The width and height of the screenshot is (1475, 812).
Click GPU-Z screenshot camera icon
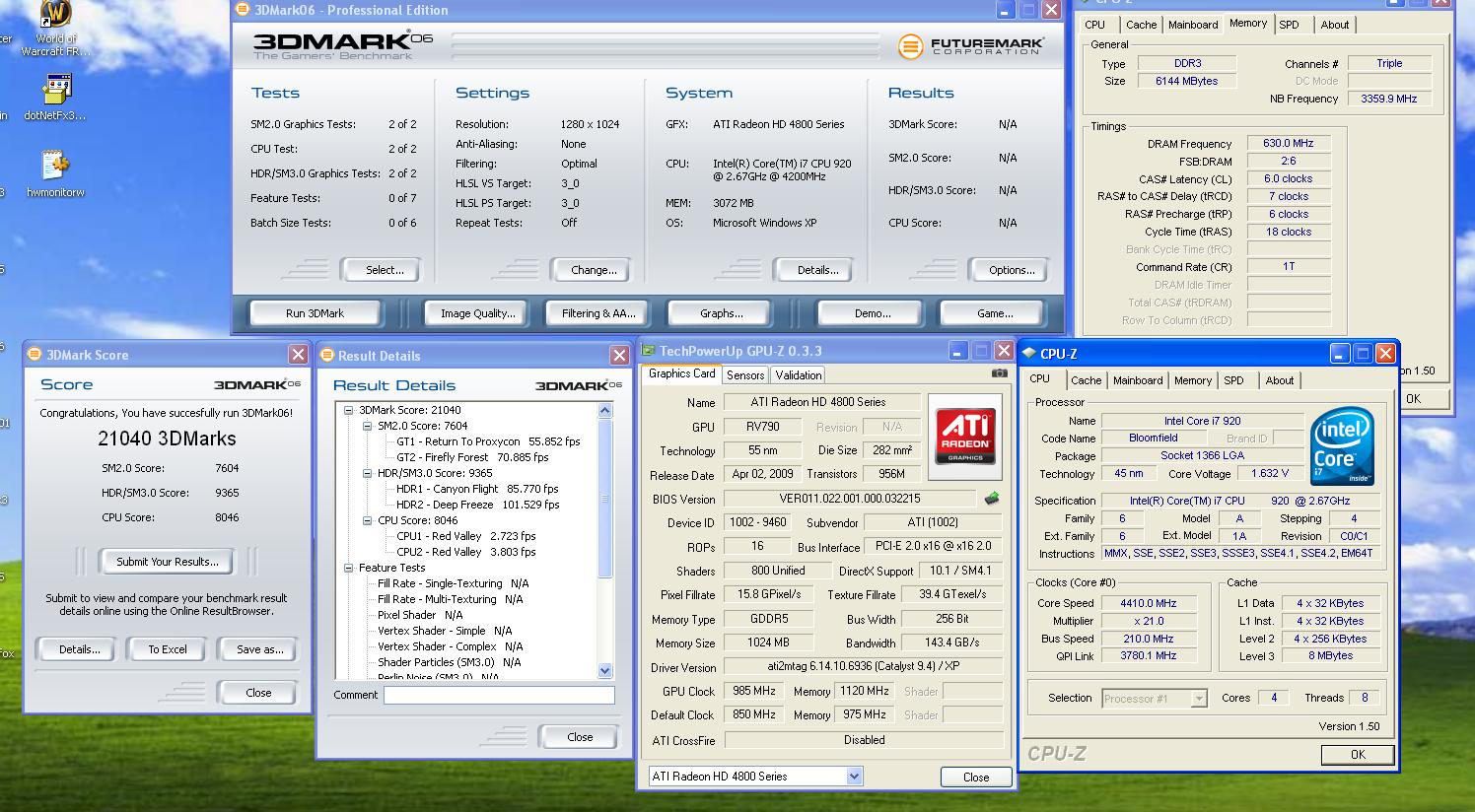point(1000,373)
